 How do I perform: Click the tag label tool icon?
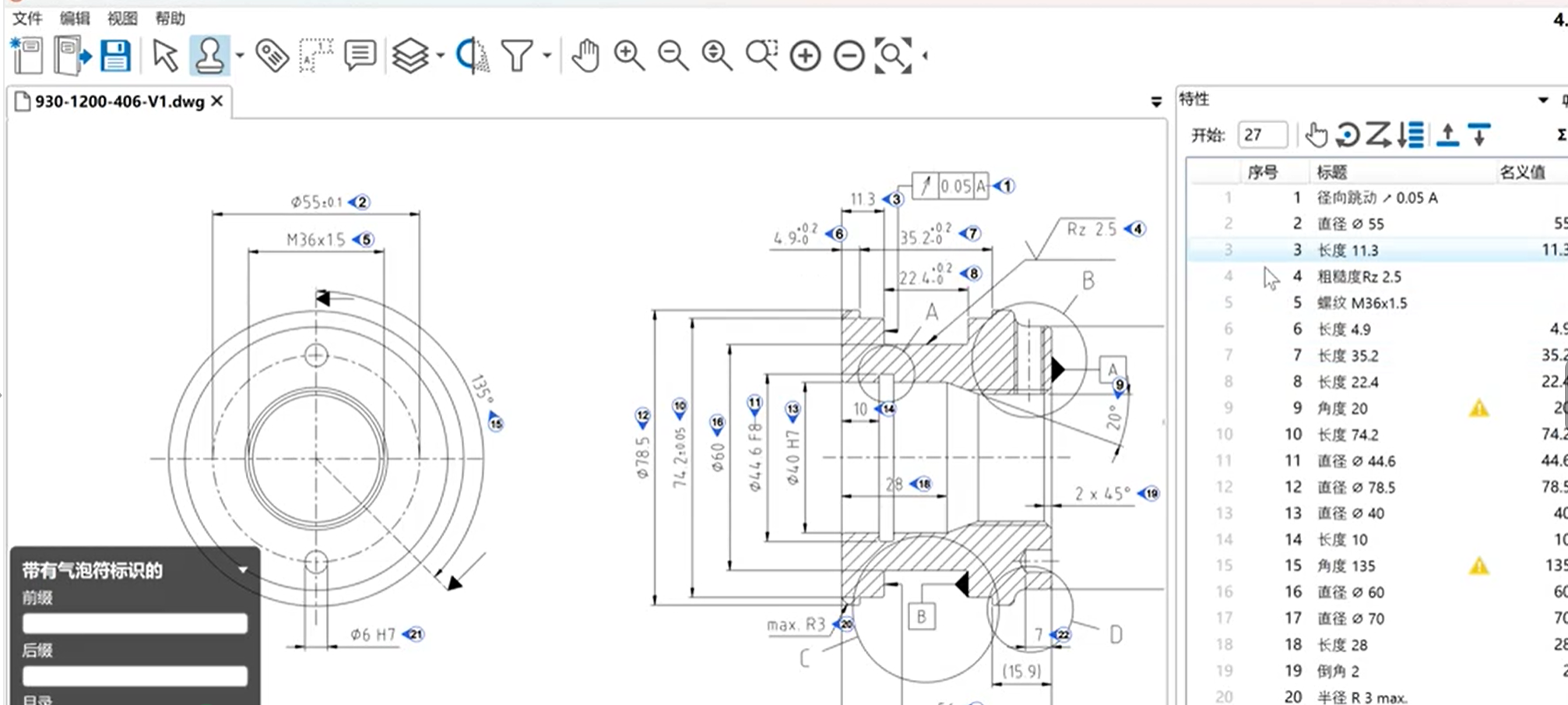point(272,56)
